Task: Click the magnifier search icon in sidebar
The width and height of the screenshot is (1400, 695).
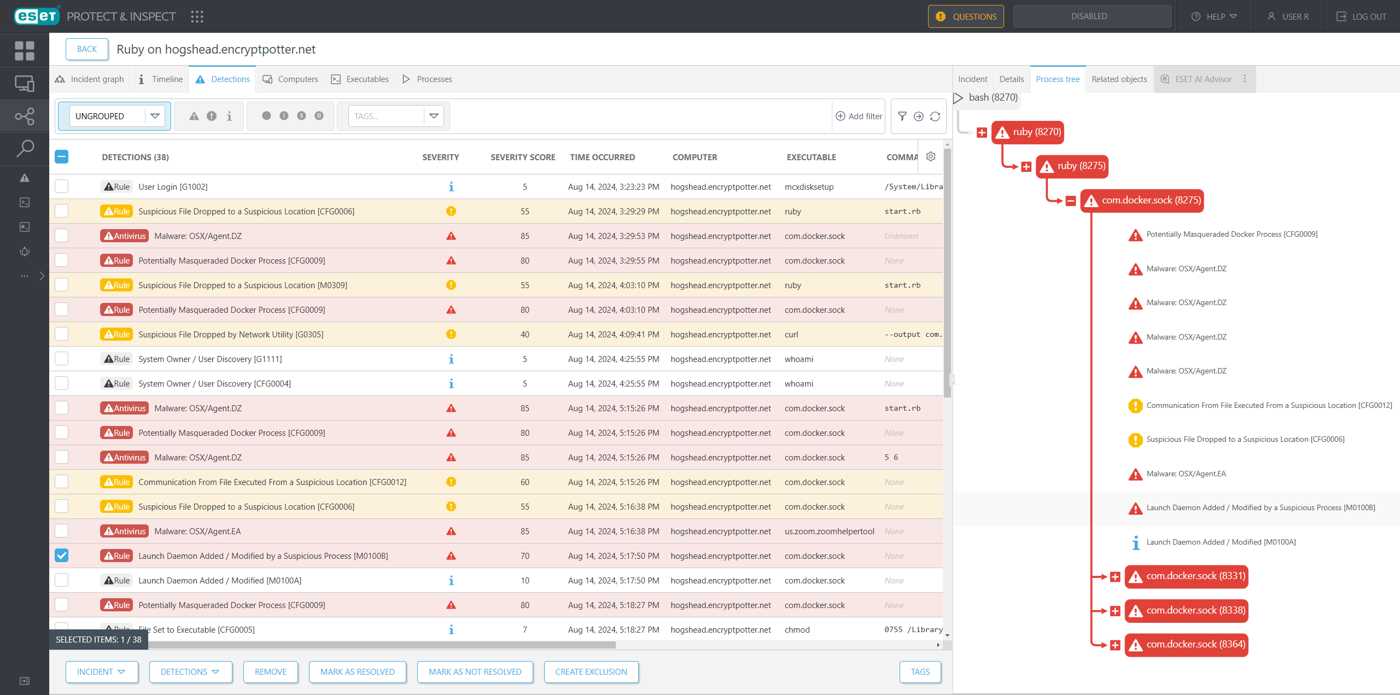Action: click(x=24, y=148)
